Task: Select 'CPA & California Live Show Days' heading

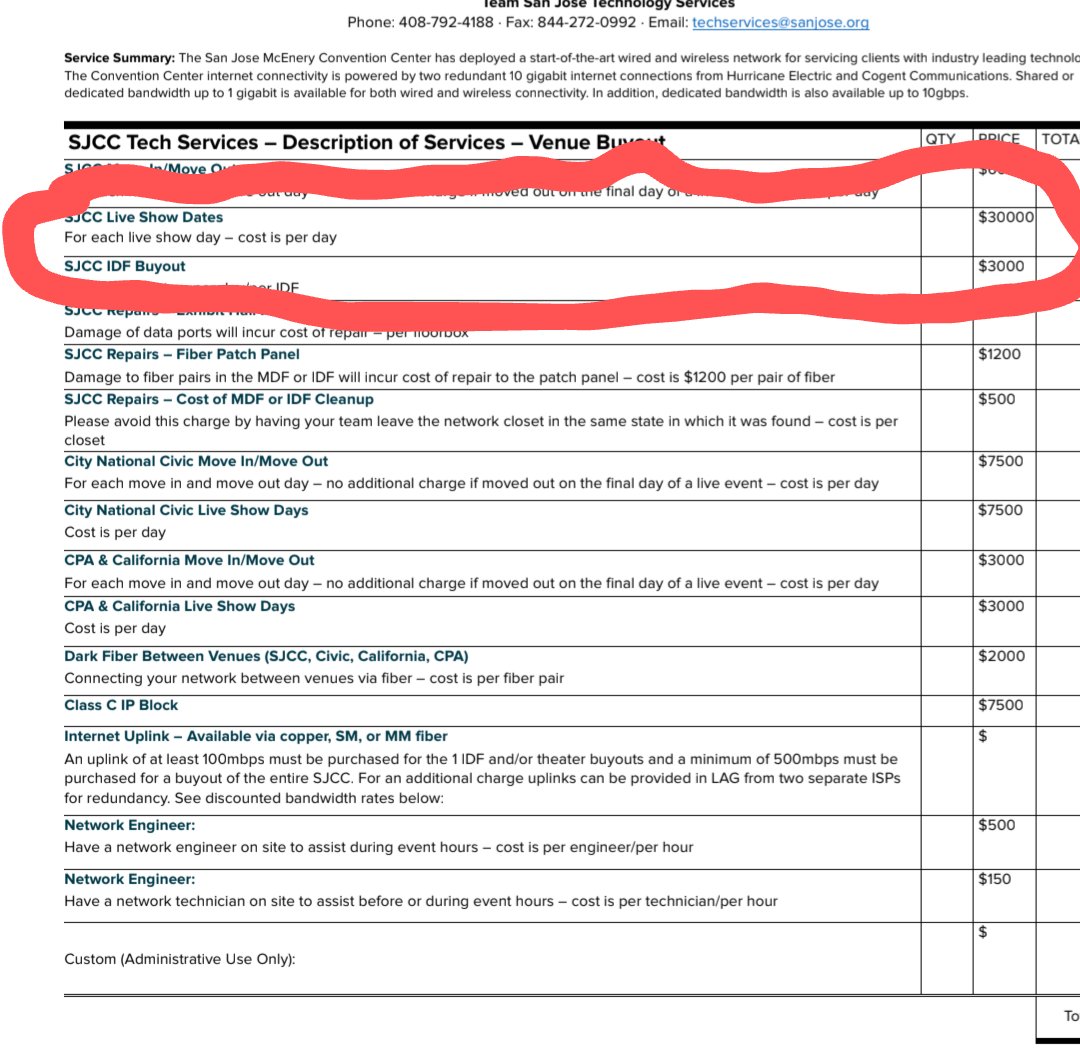Action: pos(179,606)
